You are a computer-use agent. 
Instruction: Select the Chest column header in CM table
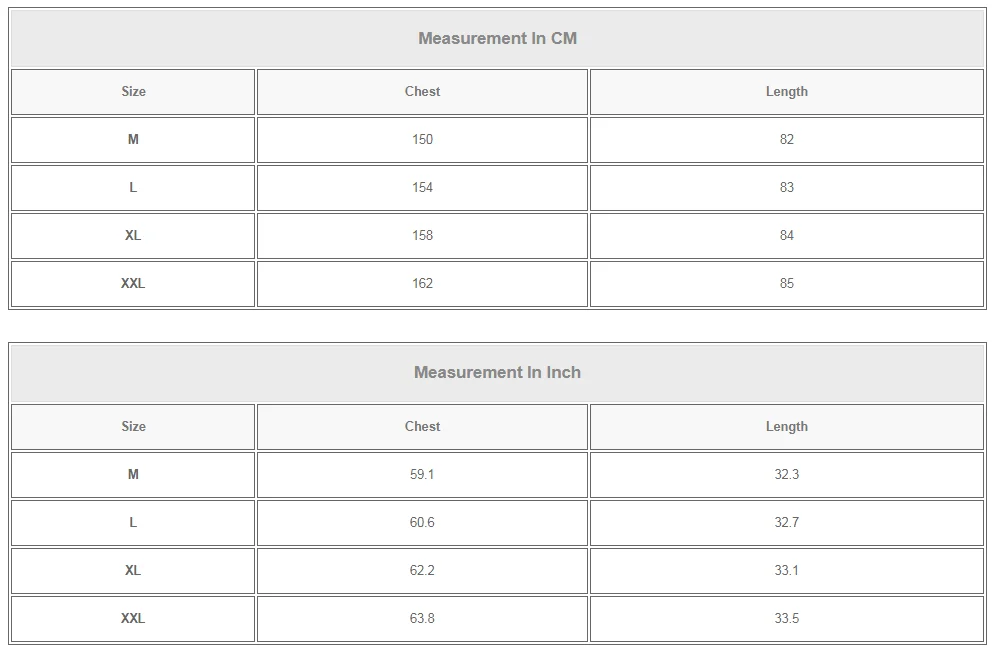(x=422, y=91)
